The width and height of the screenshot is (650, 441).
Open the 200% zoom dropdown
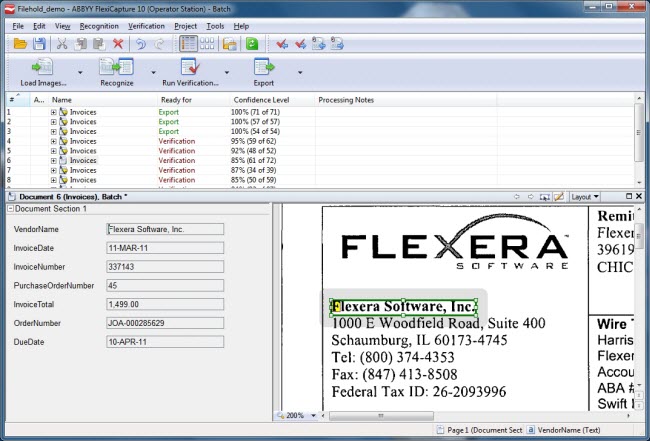(313, 415)
